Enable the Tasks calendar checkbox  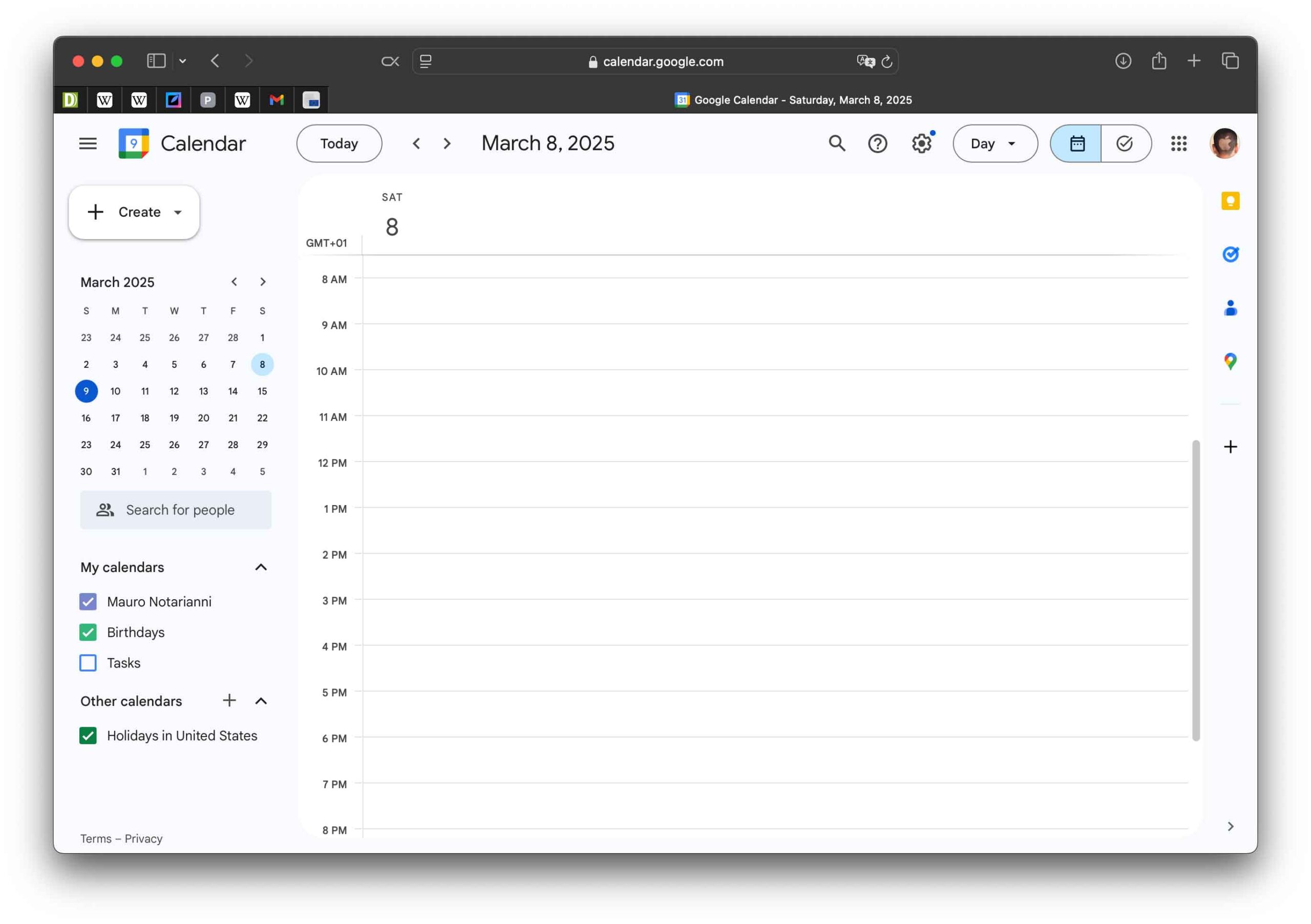(88, 663)
